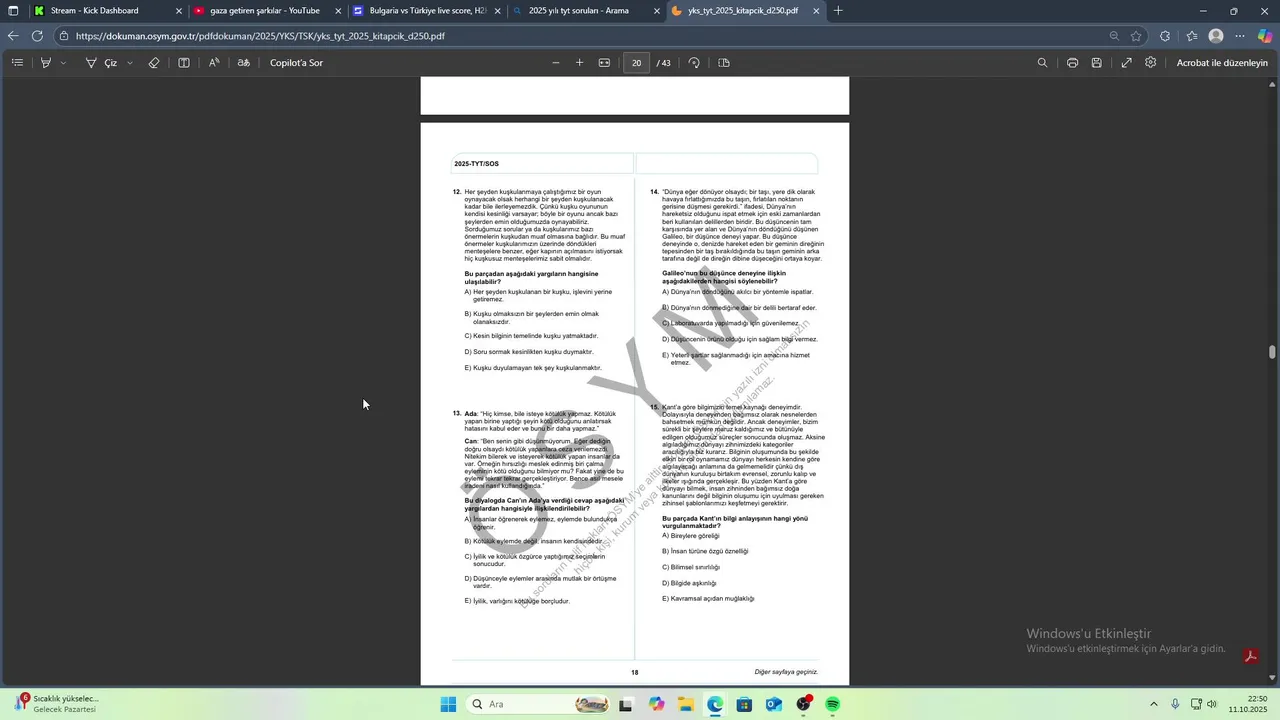Open PDF viewer settings gear

(x=1151, y=63)
